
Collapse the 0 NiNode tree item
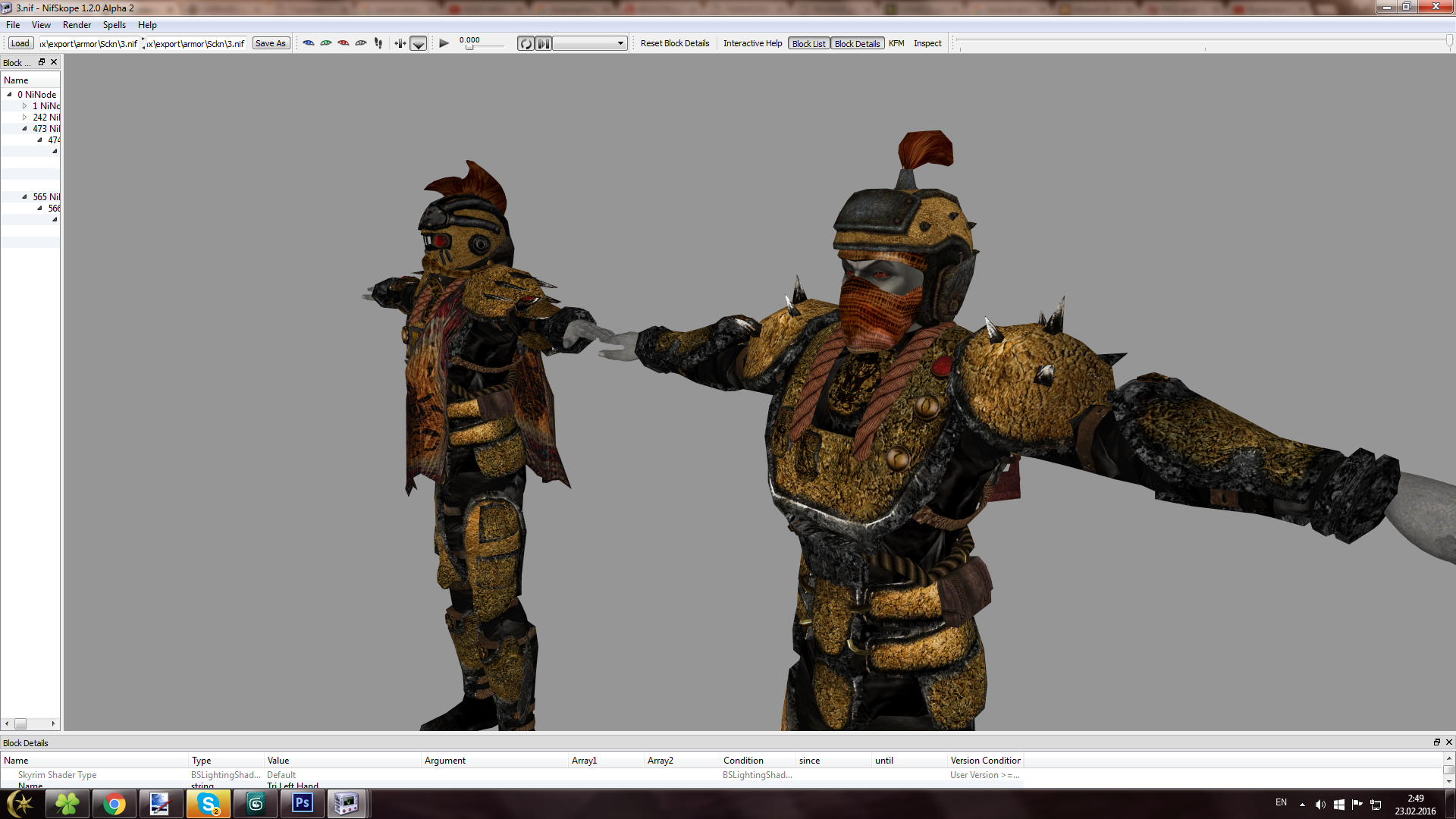(9, 95)
